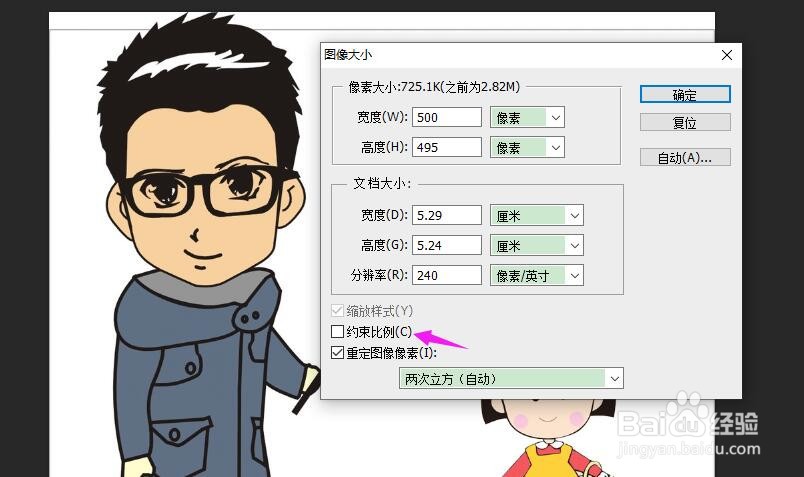Open the 高度(G) 厘米 unit dropdown
The image size is (804, 477).
(x=537, y=246)
